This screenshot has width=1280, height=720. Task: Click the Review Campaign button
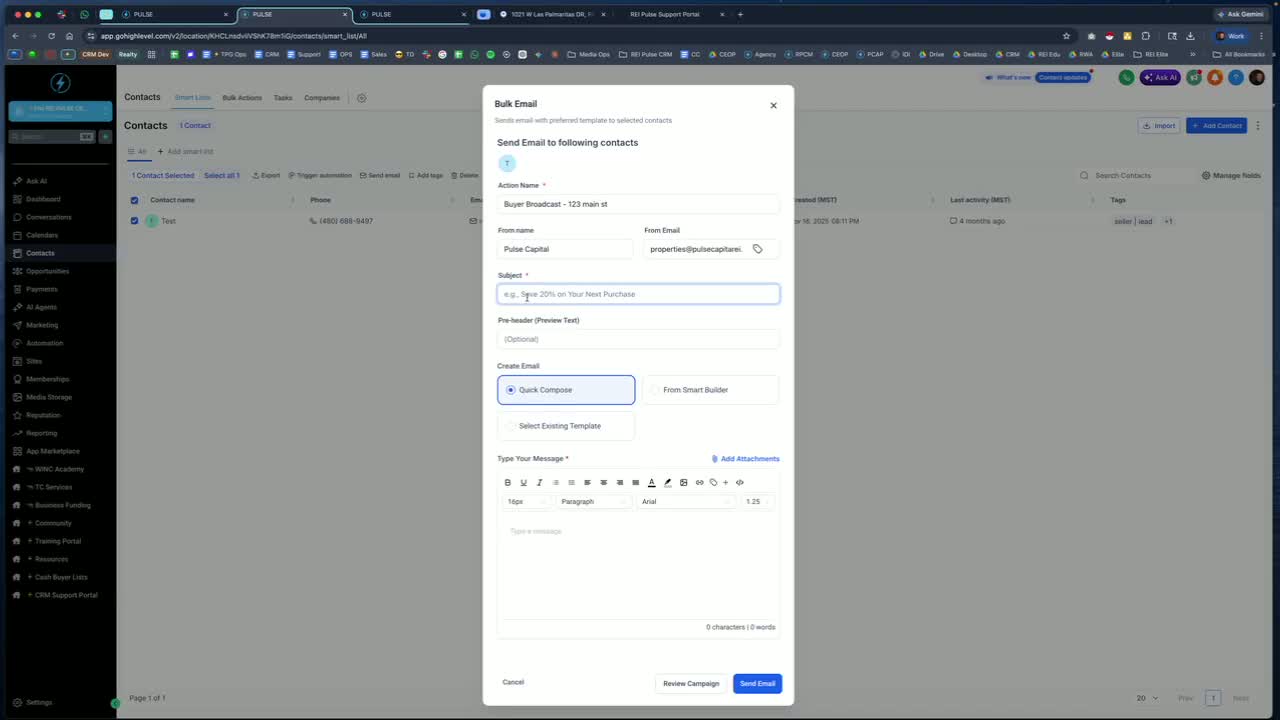(x=691, y=684)
